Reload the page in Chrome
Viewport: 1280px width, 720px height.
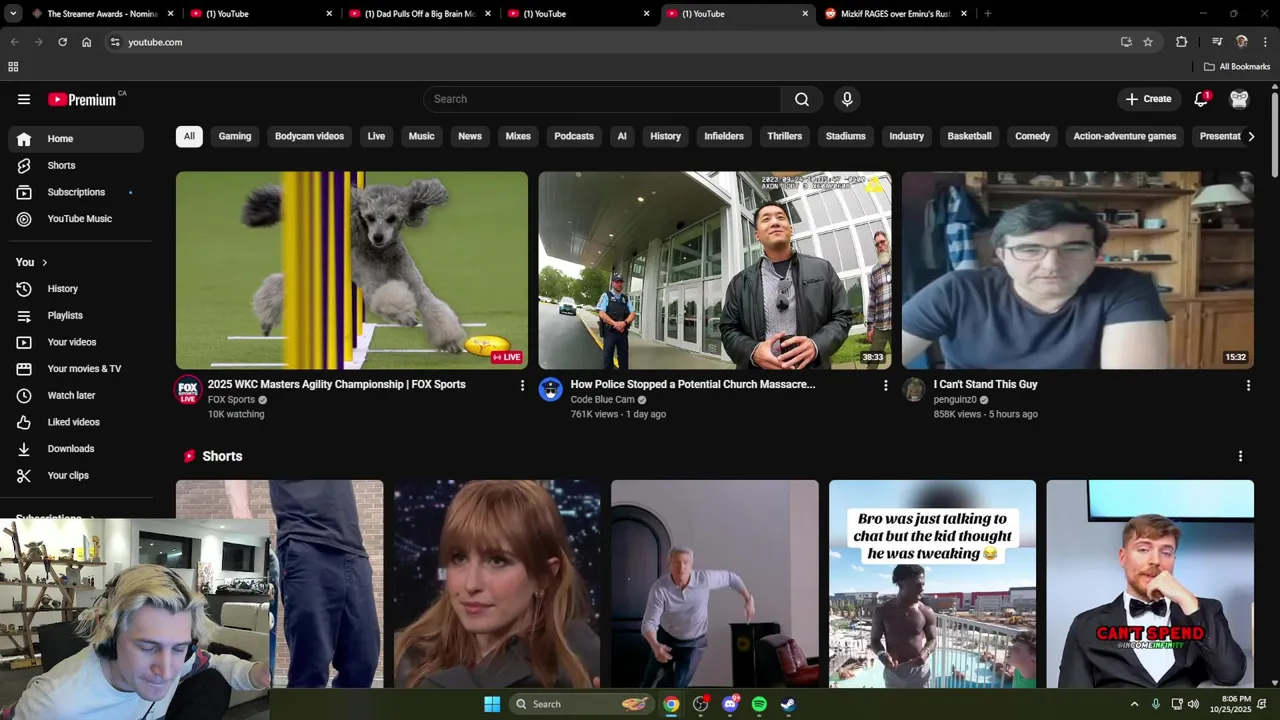pyautogui.click(x=62, y=42)
